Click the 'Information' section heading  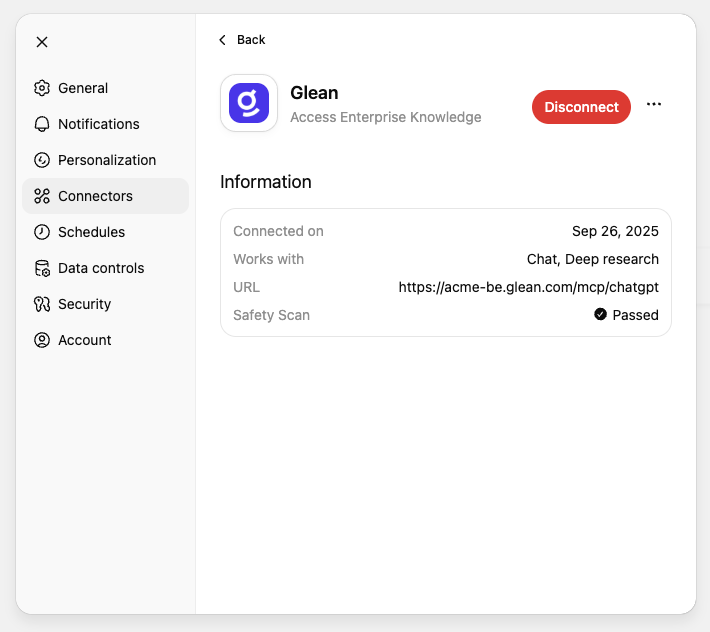(266, 182)
